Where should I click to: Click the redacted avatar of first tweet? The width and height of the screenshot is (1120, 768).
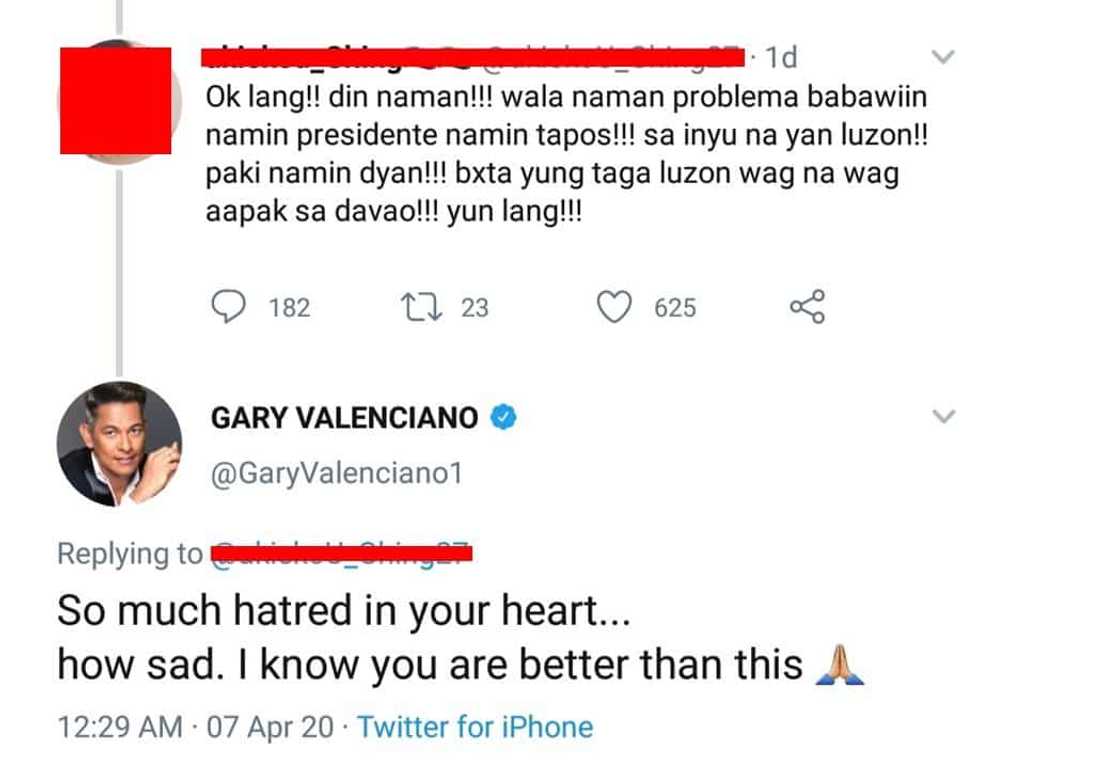pyautogui.click(x=115, y=100)
